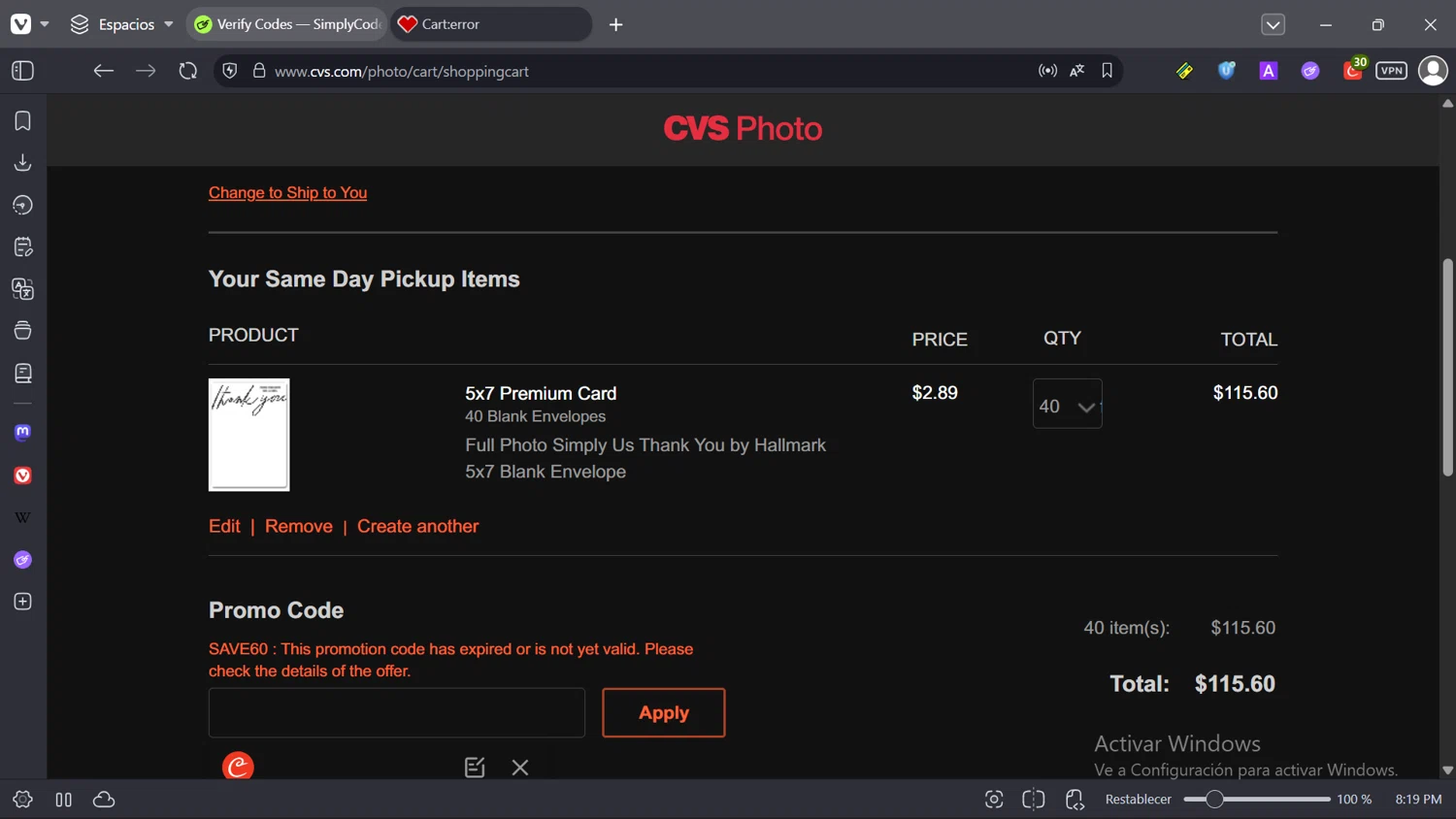Select the Cart:error tab
Image resolution: width=1456 pixels, height=819 pixels.
[491, 24]
